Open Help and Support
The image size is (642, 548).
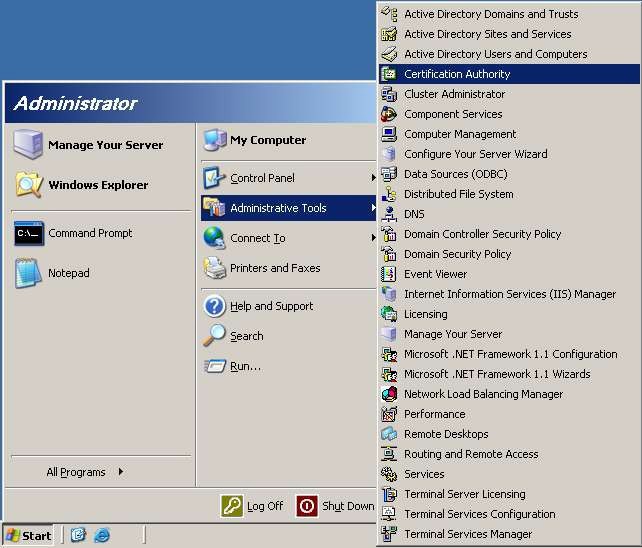pos(288,306)
